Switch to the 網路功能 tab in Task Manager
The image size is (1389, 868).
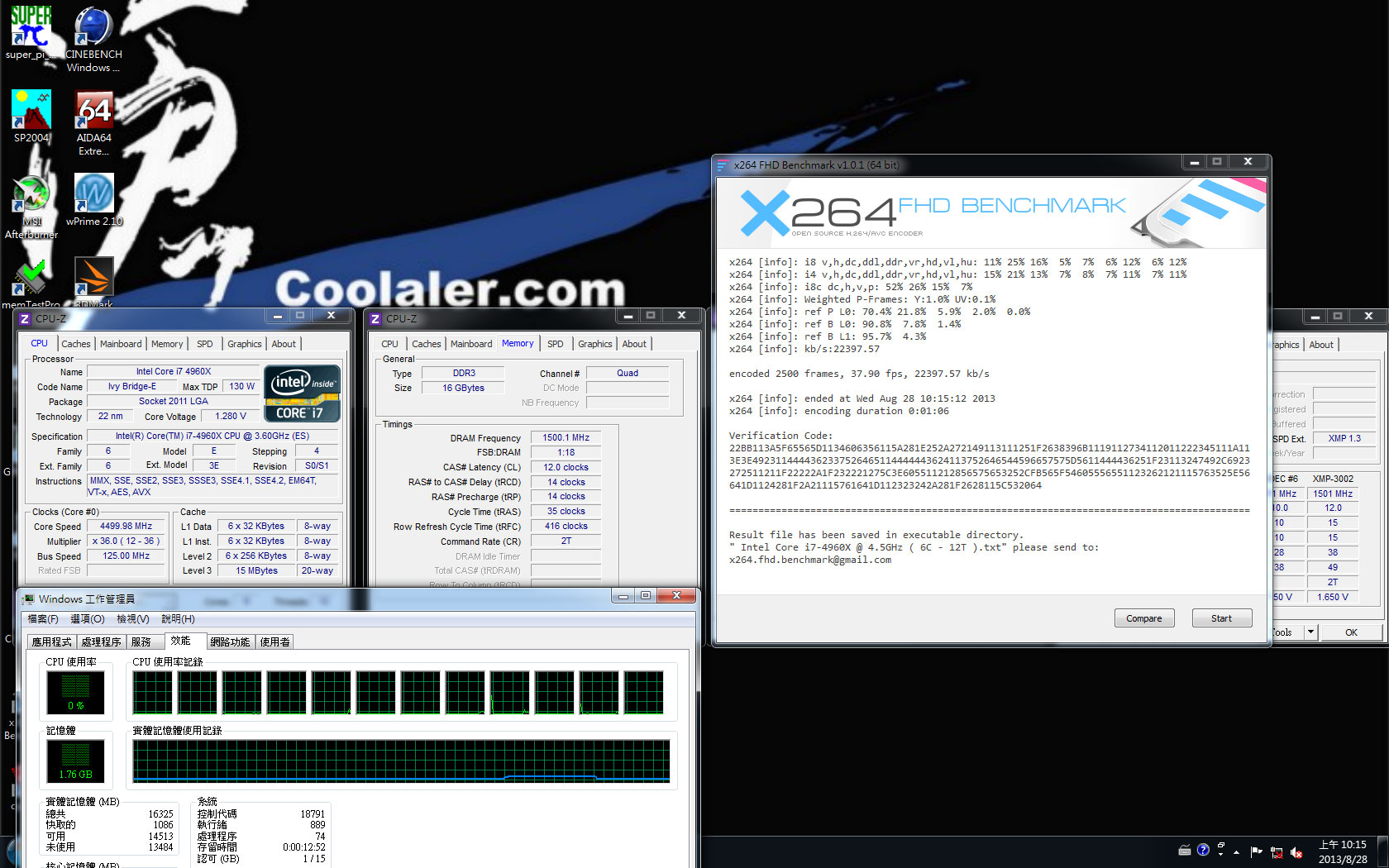tap(230, 642)
